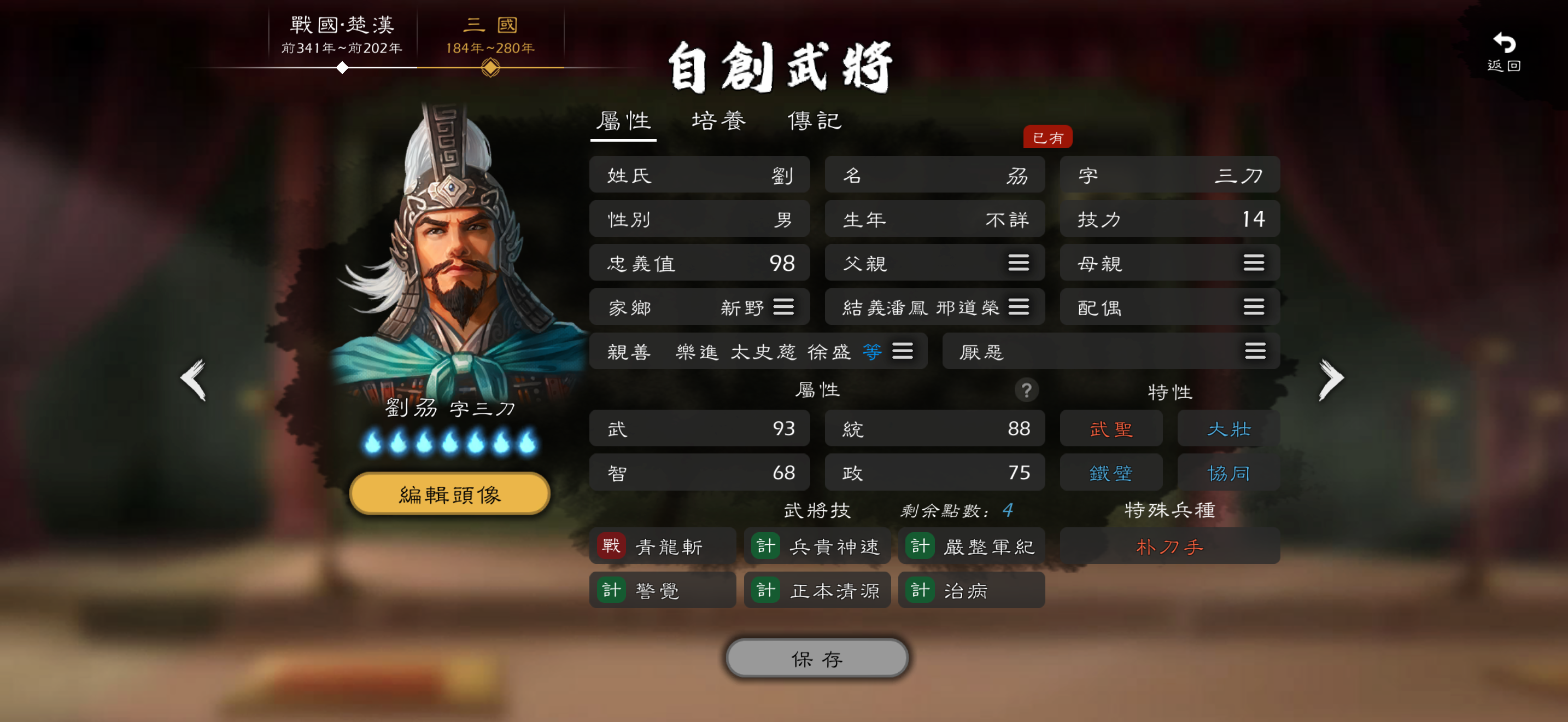Select the 青龍斬 battle skill
This screenshot has width=1568, height=722.
(x=662, y=546)
